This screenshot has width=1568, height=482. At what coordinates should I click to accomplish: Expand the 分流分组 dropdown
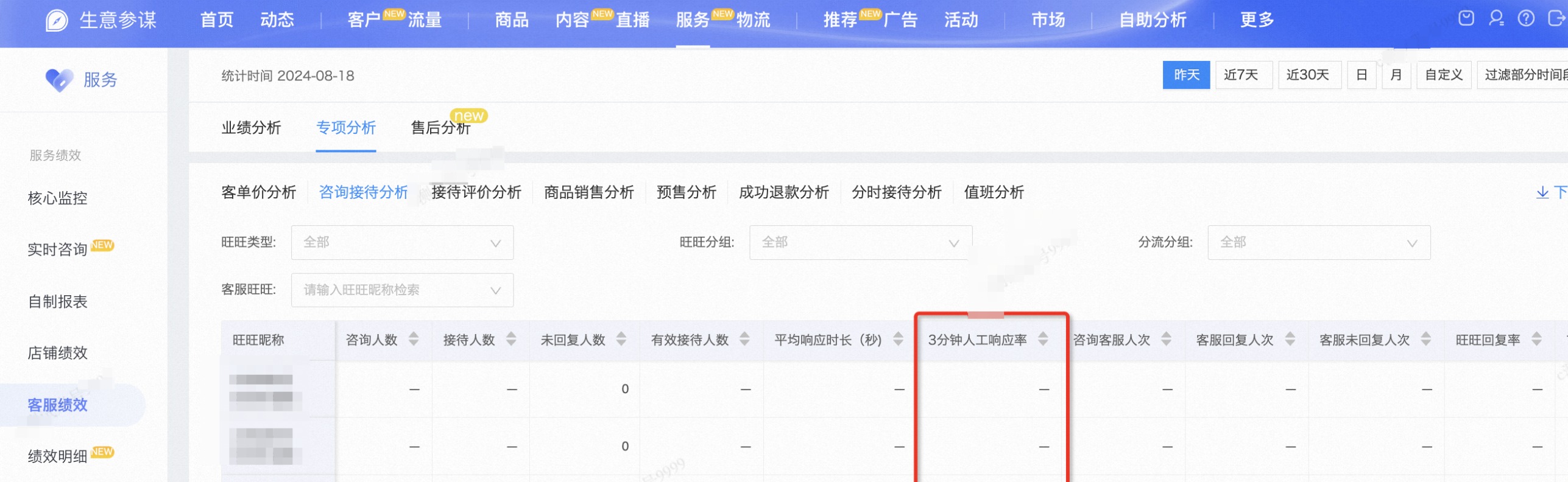coord(1319,242)
